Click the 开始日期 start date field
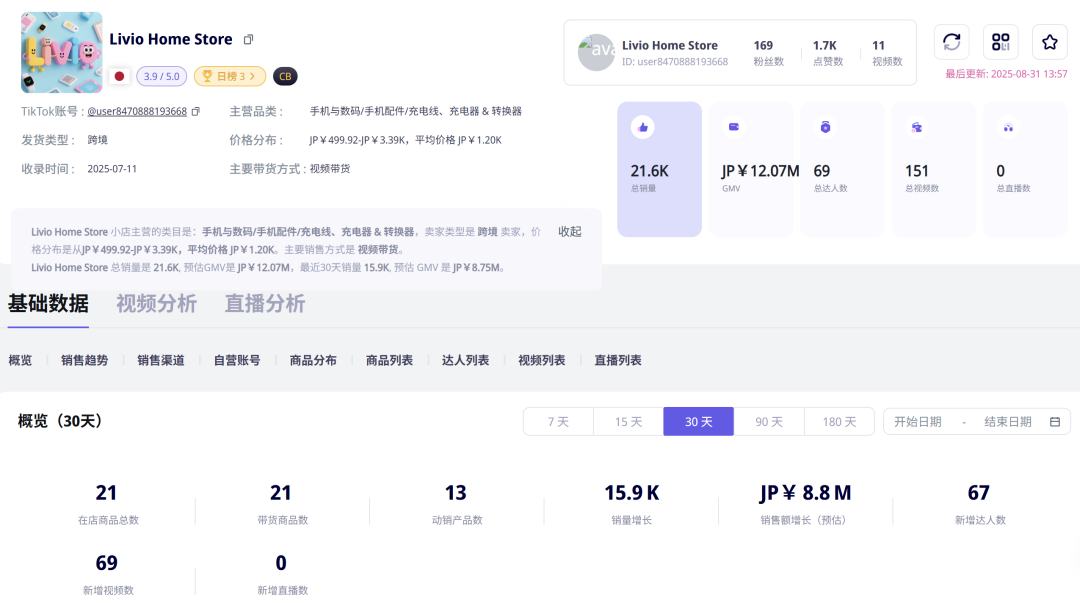Screen dimensions: 1080x606 coord(918,422)
